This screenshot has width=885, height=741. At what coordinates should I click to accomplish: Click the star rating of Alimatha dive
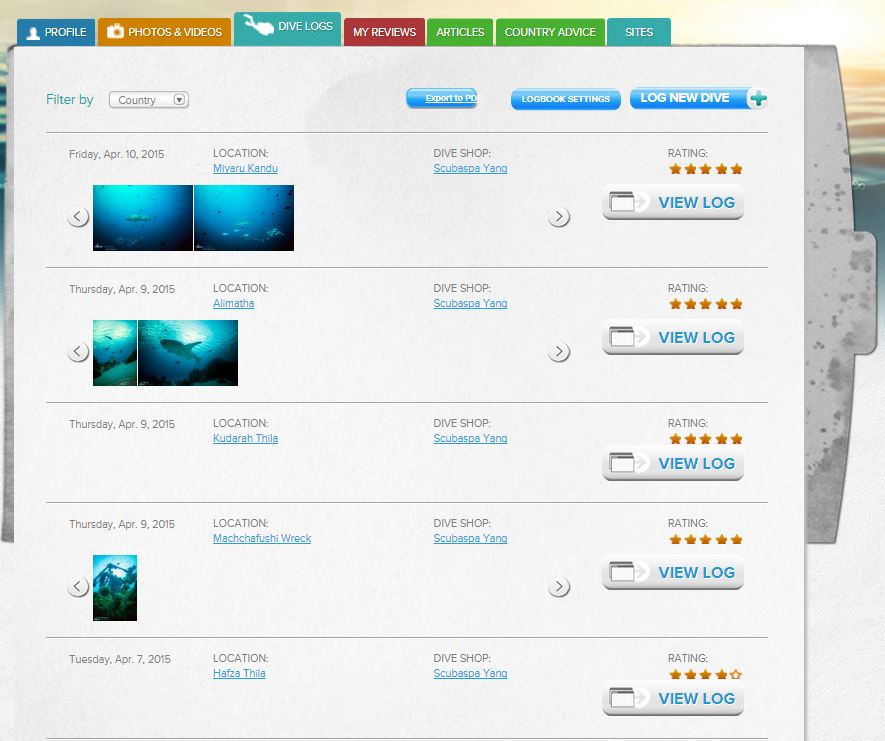pyautogui.click(x=706, y=304)
